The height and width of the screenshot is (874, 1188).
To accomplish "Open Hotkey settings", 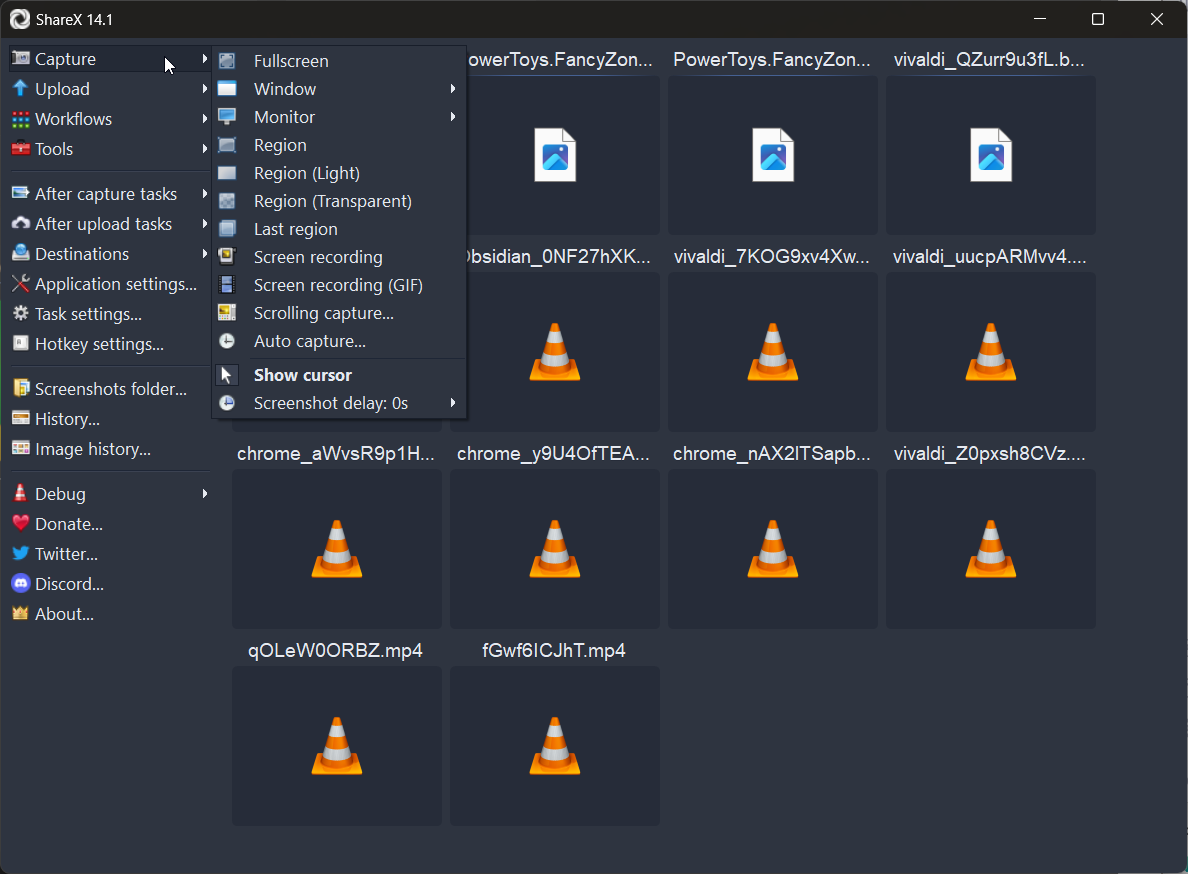I will tap(87, 343).
